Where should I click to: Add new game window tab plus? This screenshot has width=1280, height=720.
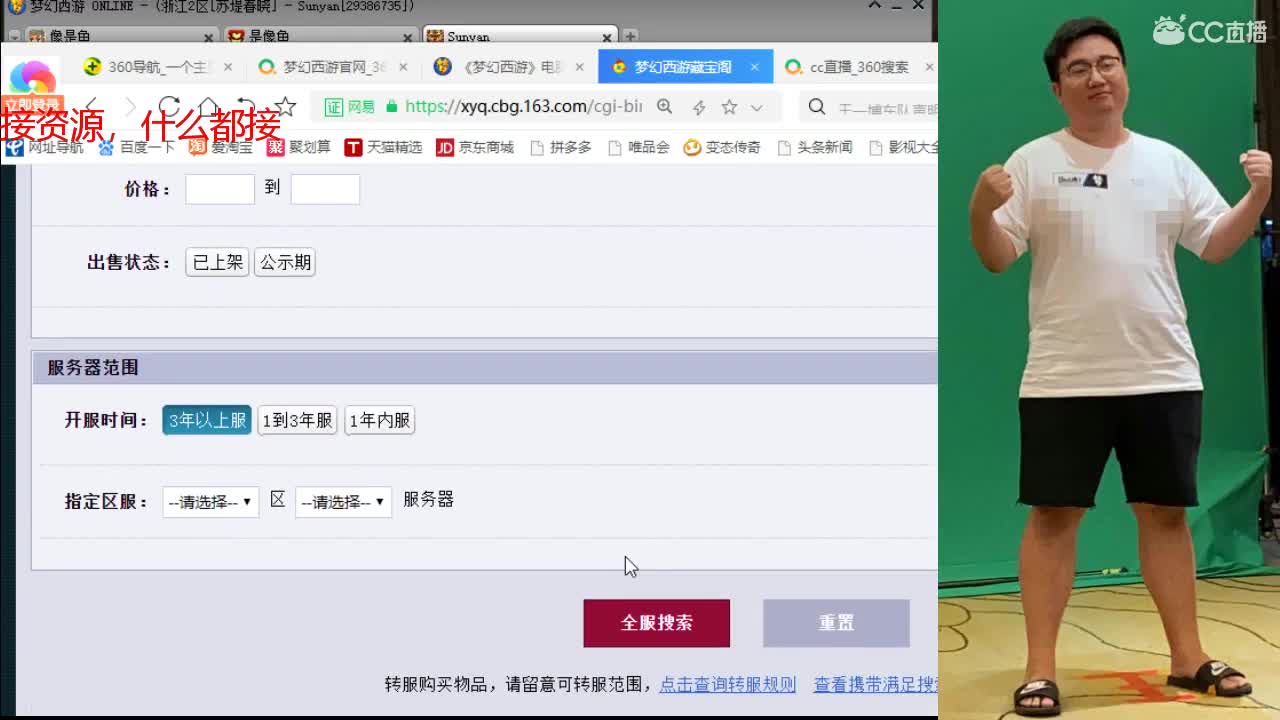pos(630,37)
